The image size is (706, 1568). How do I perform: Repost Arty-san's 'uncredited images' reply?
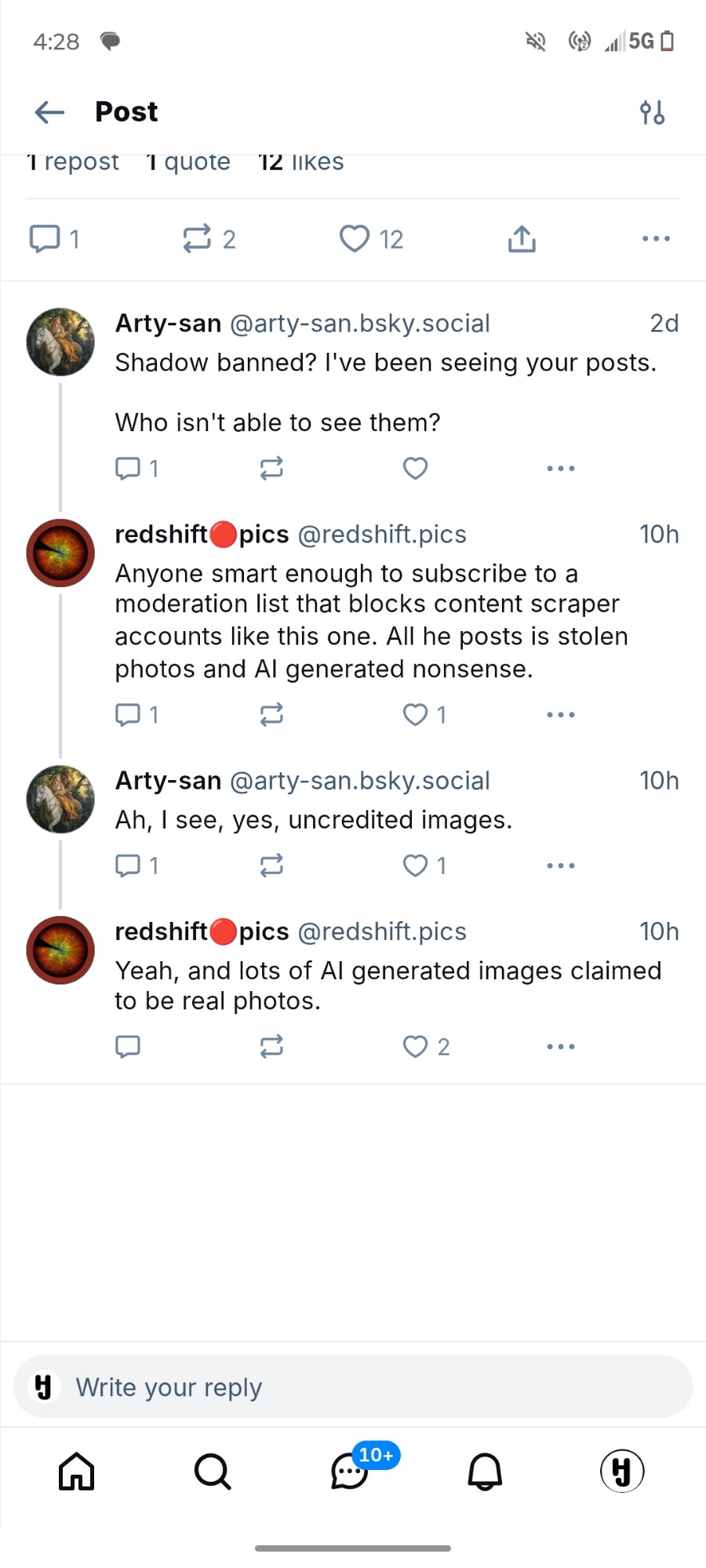coord(271,866)
